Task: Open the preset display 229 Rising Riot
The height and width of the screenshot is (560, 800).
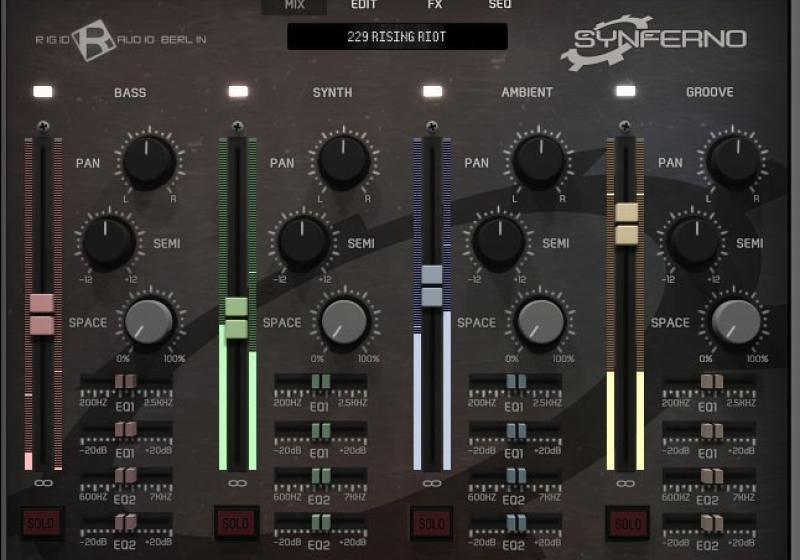Action: click(397, 37)
